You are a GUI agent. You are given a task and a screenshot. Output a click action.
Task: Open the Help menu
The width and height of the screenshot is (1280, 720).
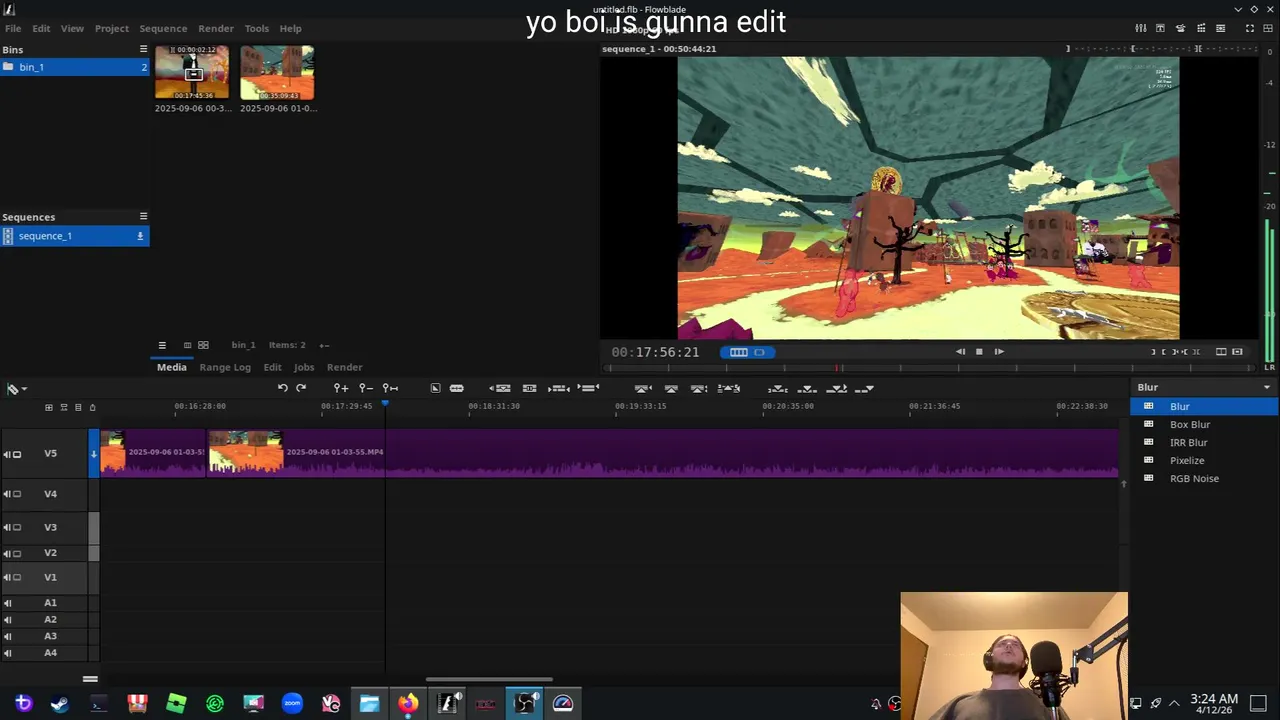(x=291, y=28)
